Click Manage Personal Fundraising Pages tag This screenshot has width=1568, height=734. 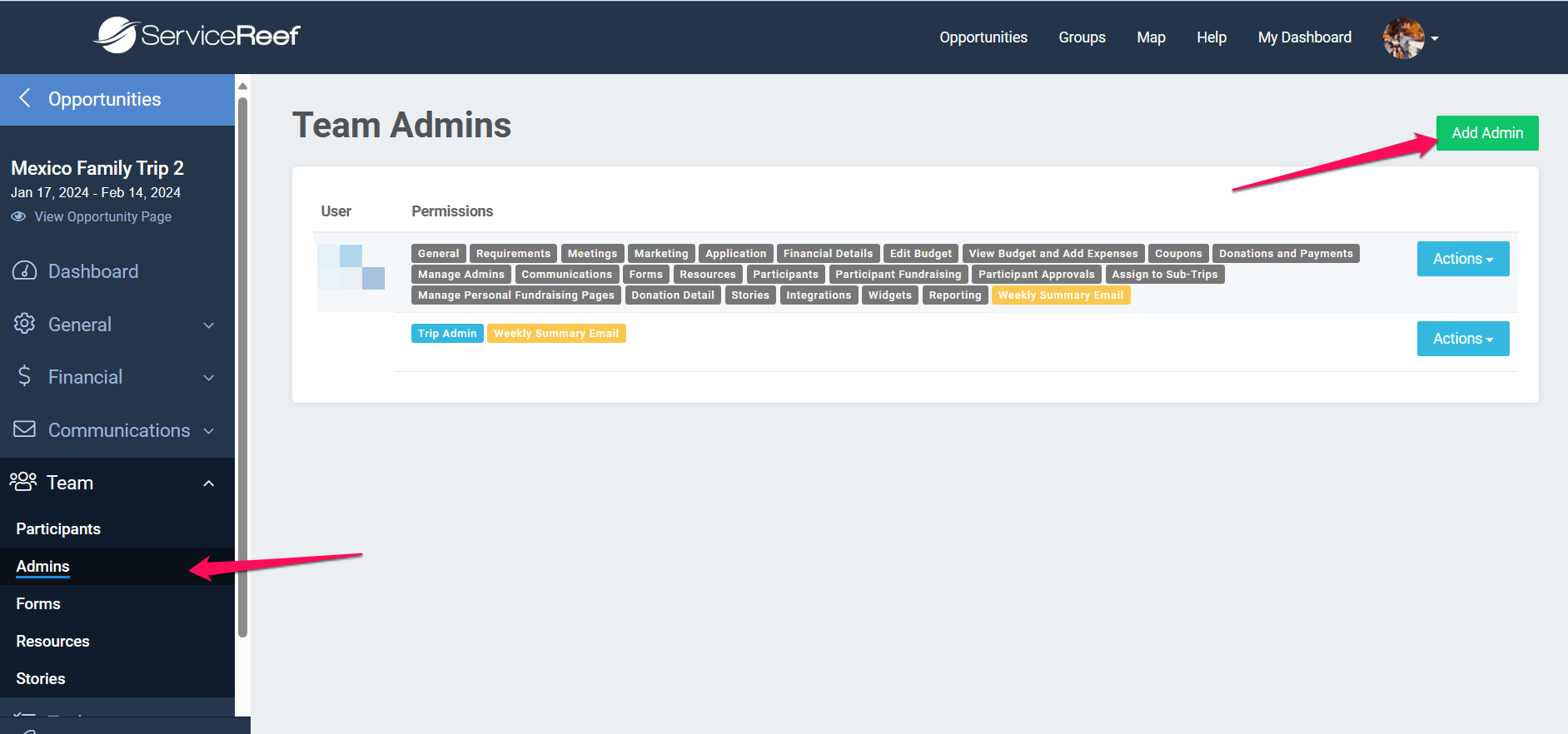click(x=516, y=295)
